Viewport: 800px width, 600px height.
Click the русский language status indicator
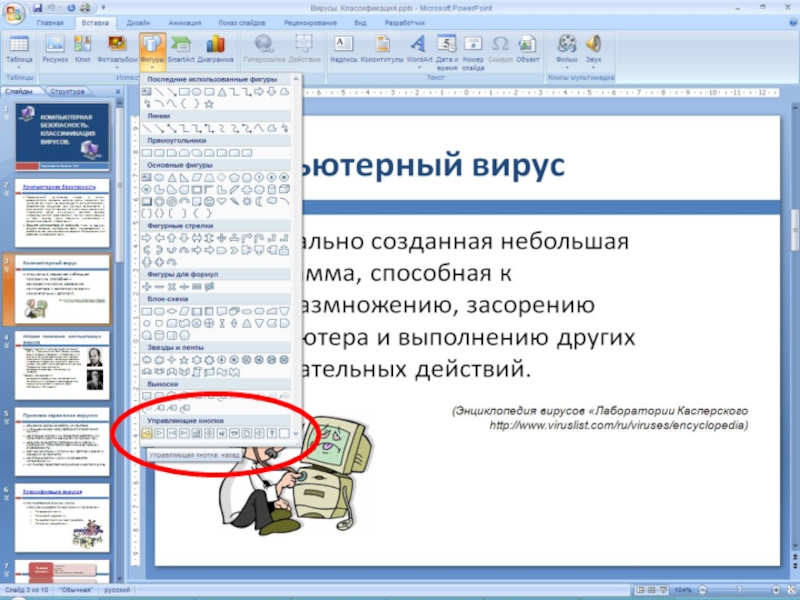point(116,590)
